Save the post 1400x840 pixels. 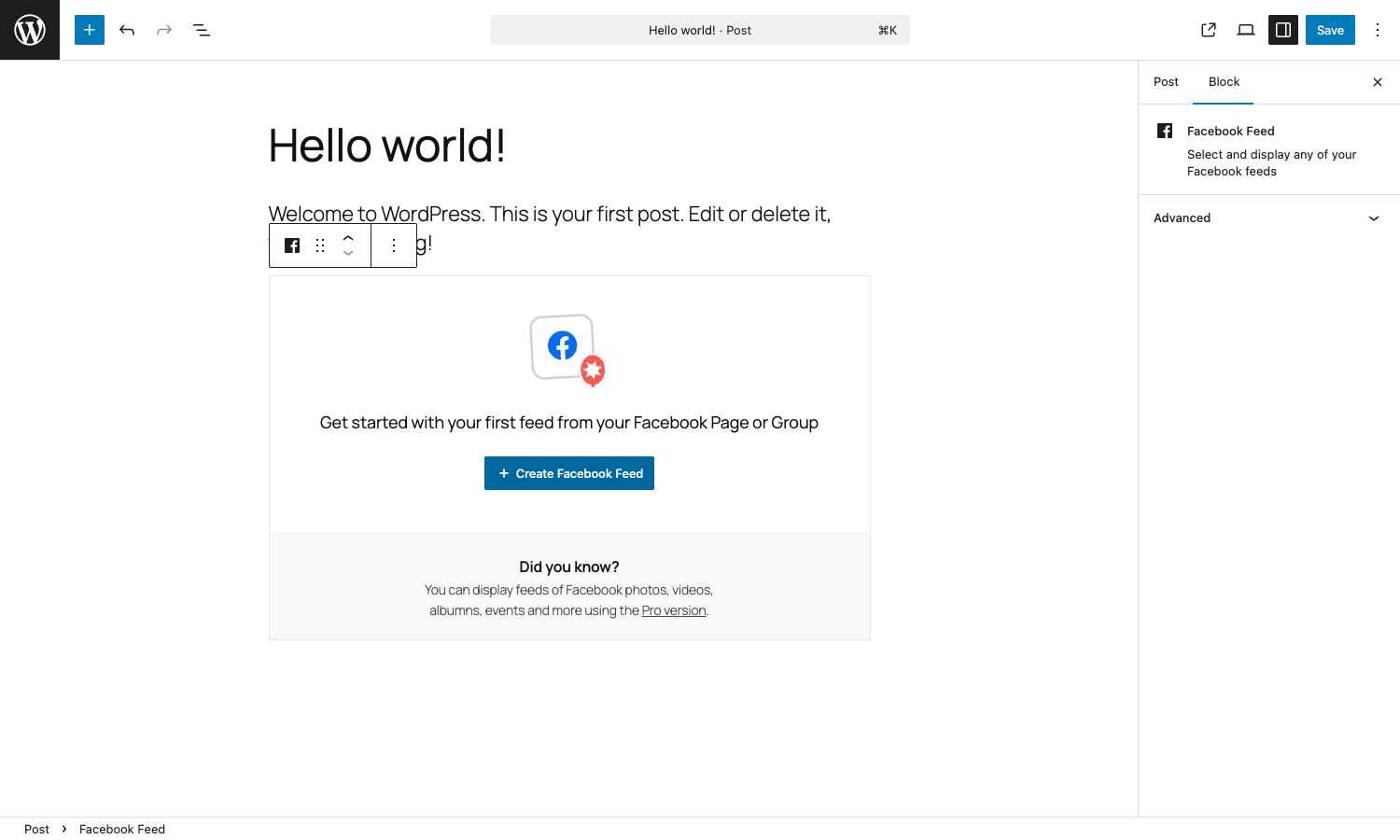pyautogui.click(x=1330, y=30)
